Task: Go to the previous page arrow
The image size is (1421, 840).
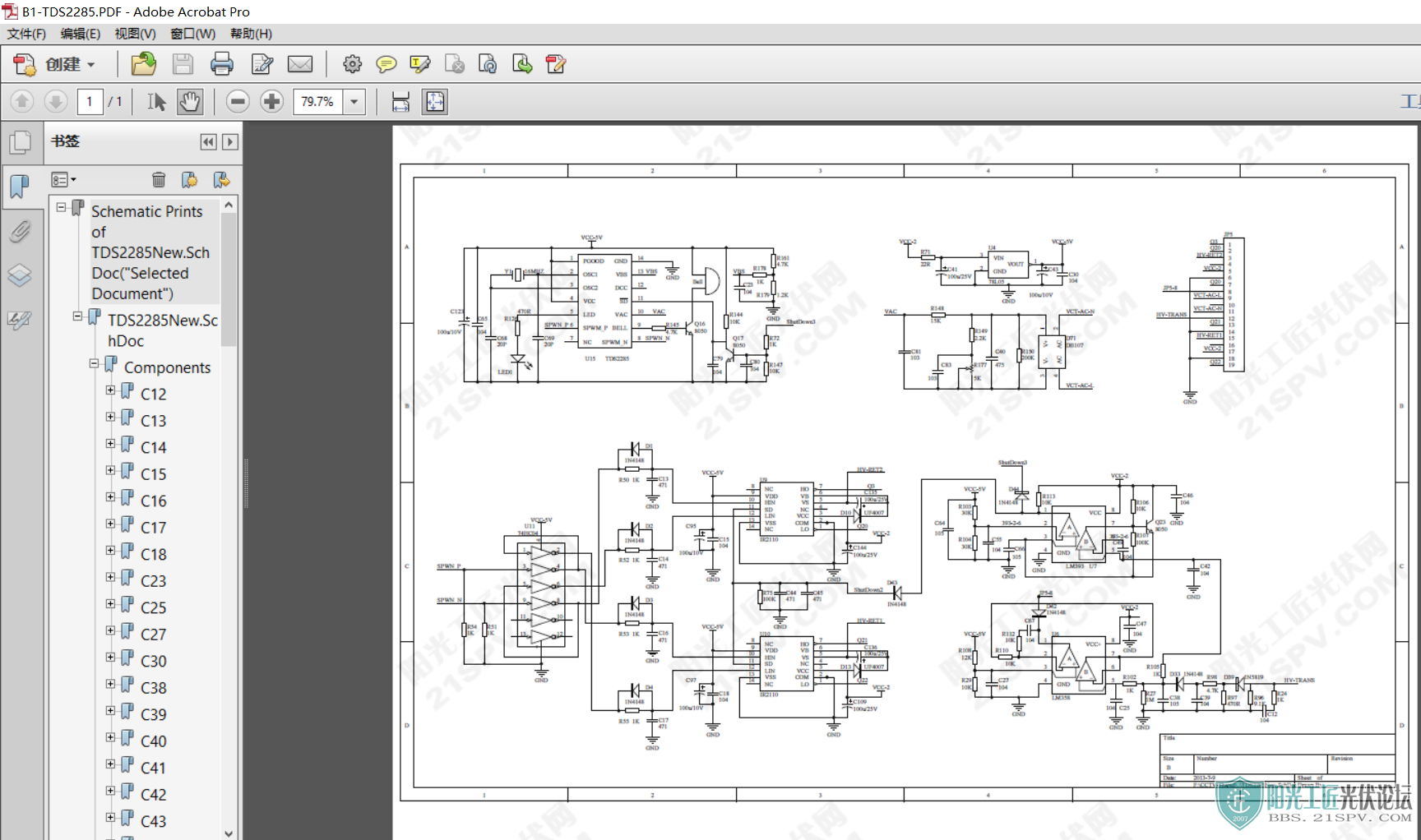Action: [22, 101]
